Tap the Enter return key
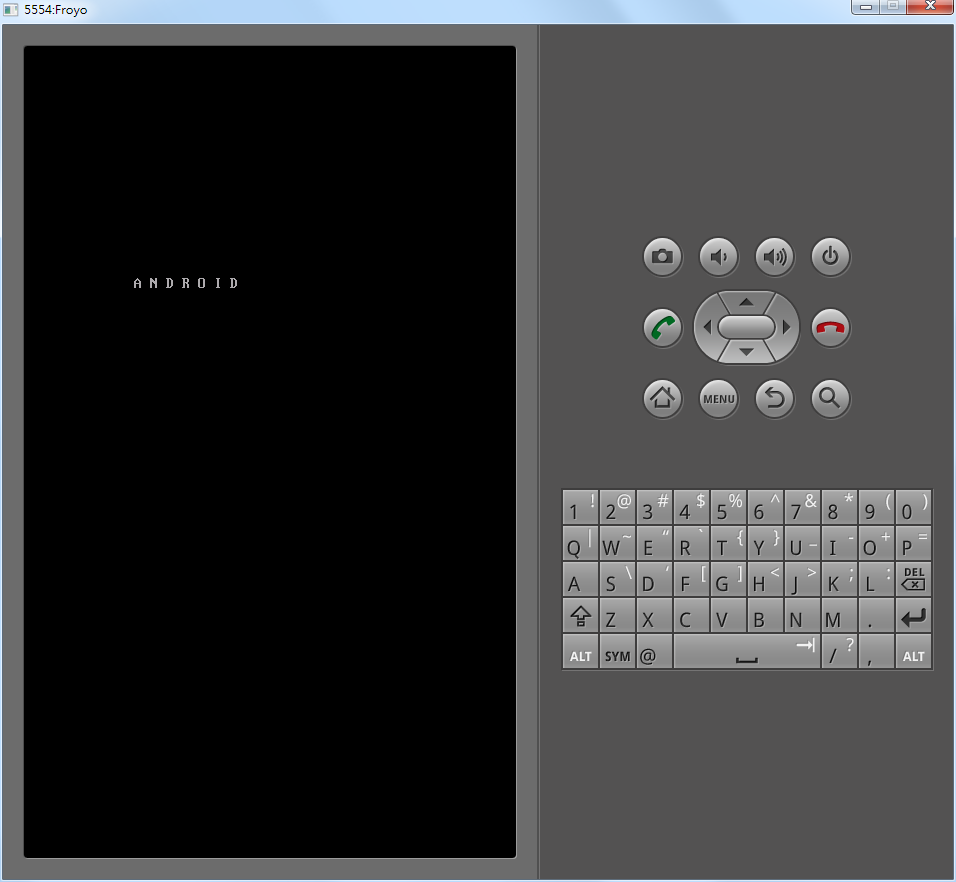 pyautogui.click(x=913, y=616)
